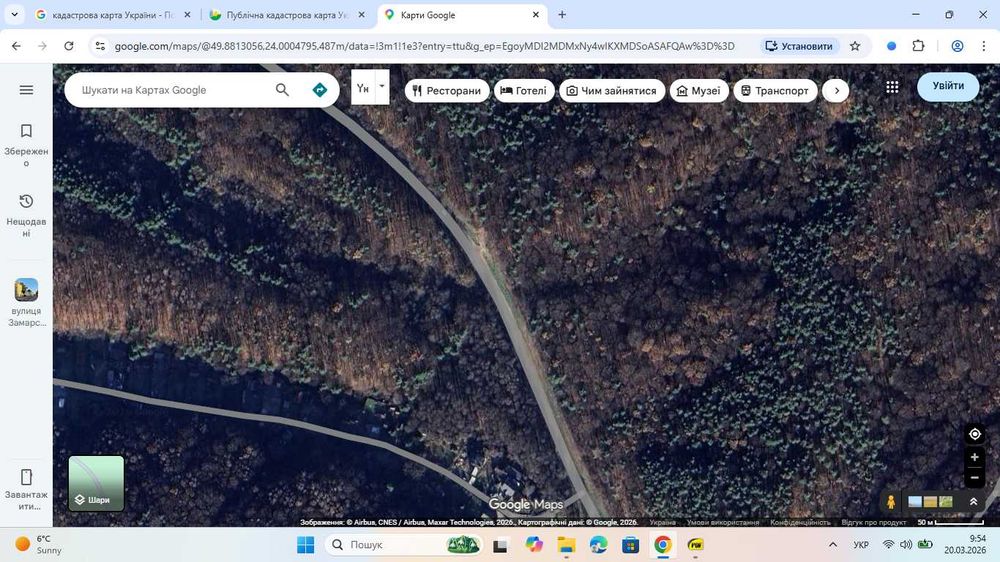Focus the Google Maps search field
The image size is (1000, 562).
pos(173,90)
